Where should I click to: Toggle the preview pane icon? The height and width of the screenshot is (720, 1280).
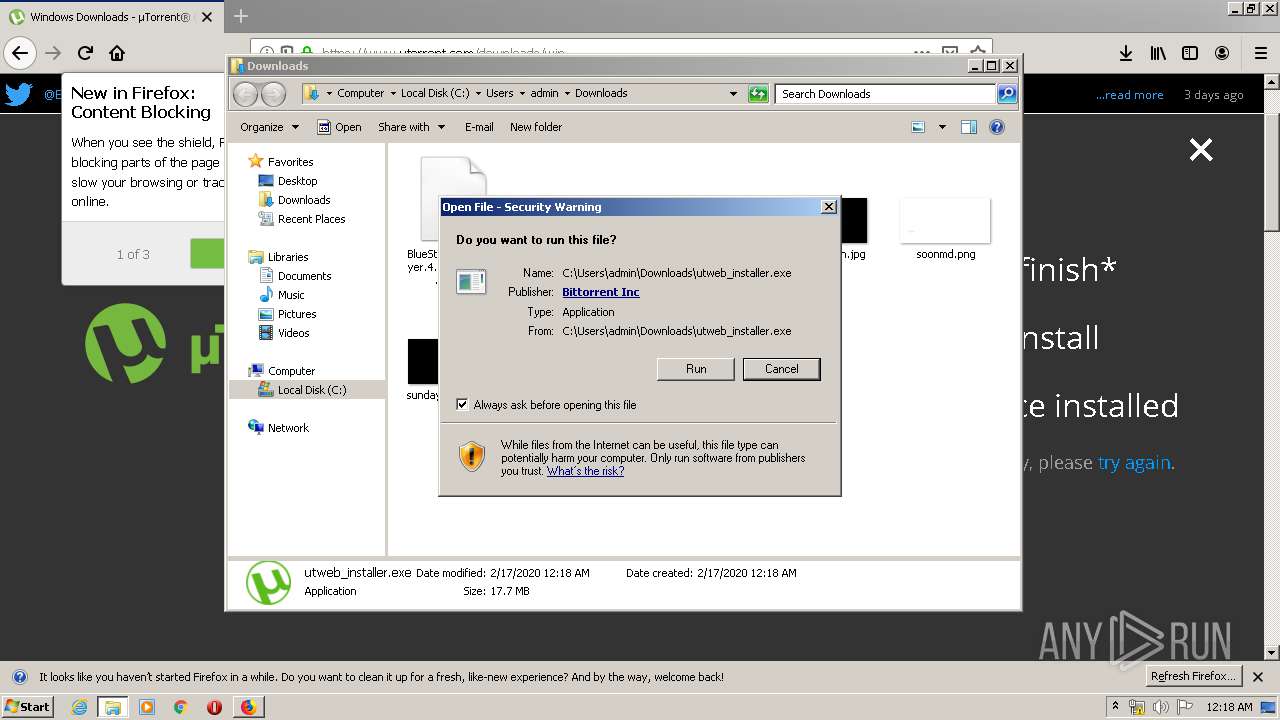tap(968, 127)
